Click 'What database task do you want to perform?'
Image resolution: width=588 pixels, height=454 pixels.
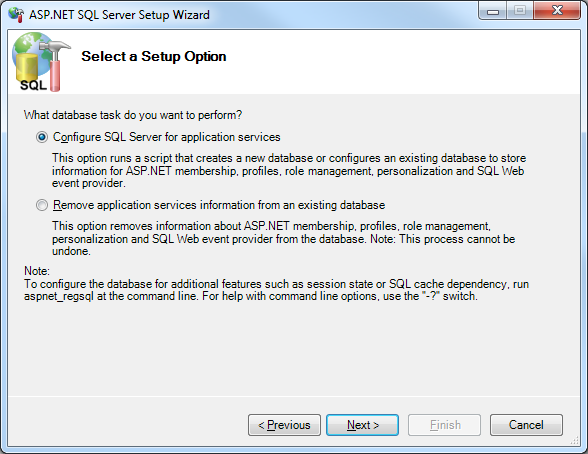[133, 115]
